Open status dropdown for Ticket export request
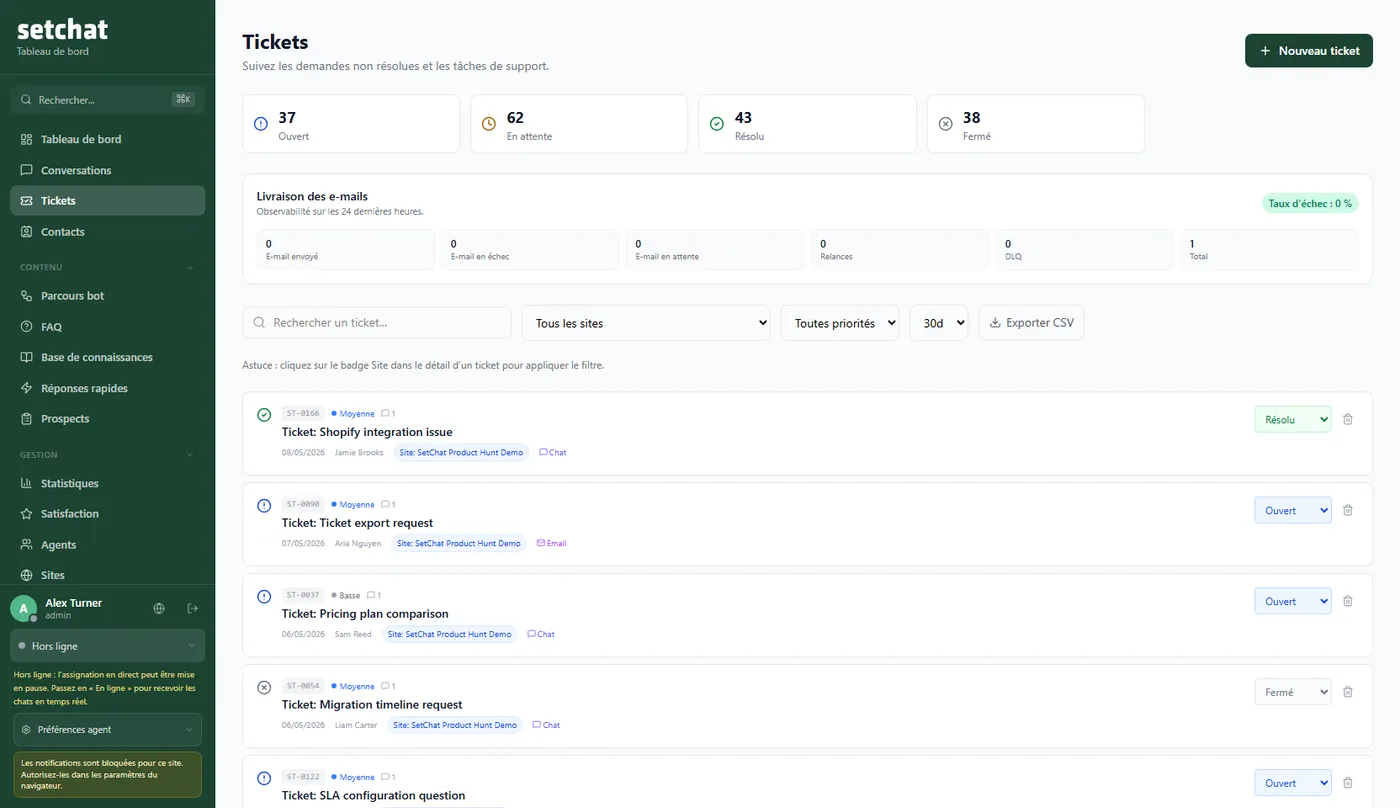This screenshot has width=1400, height=808. [x=1293, y=510]
